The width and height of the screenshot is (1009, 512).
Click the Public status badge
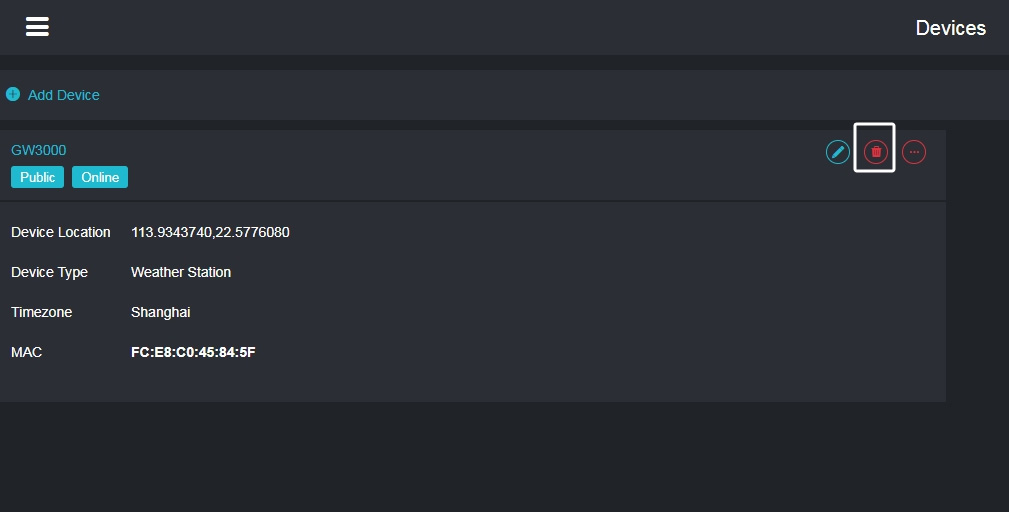(x=37, y=177)
